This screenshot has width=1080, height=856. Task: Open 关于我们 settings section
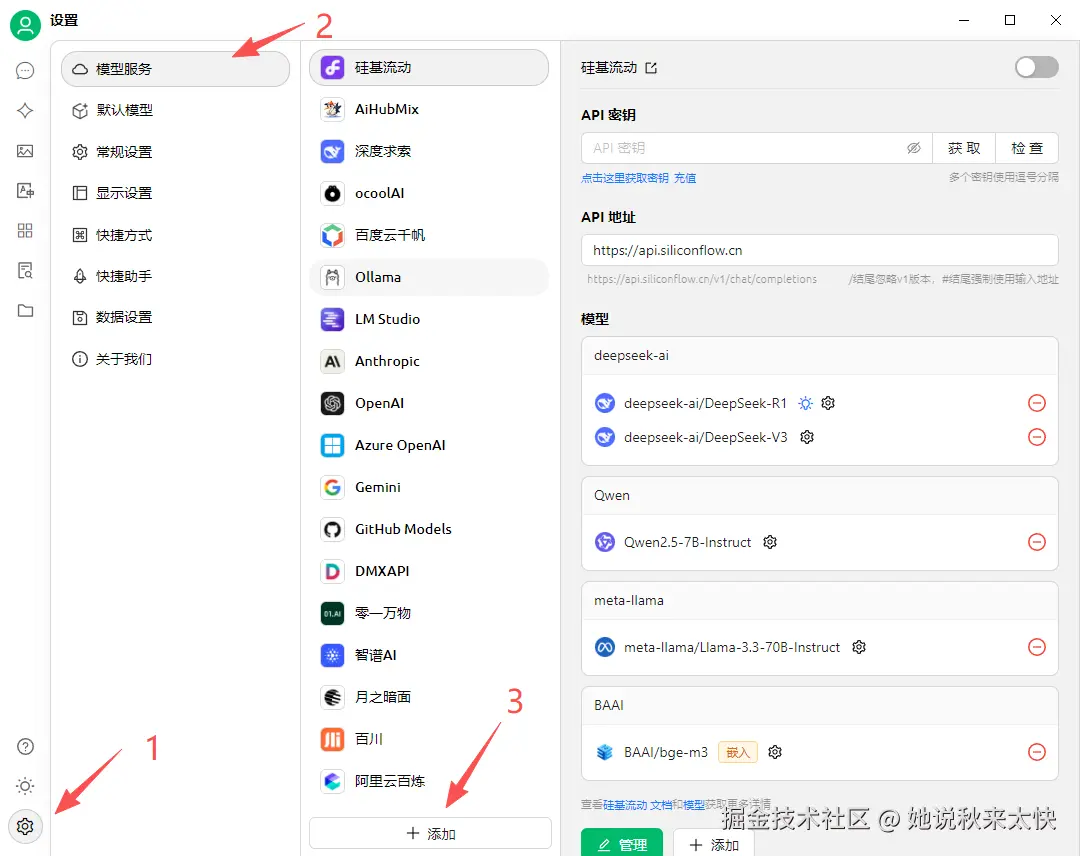pos(176,359)
